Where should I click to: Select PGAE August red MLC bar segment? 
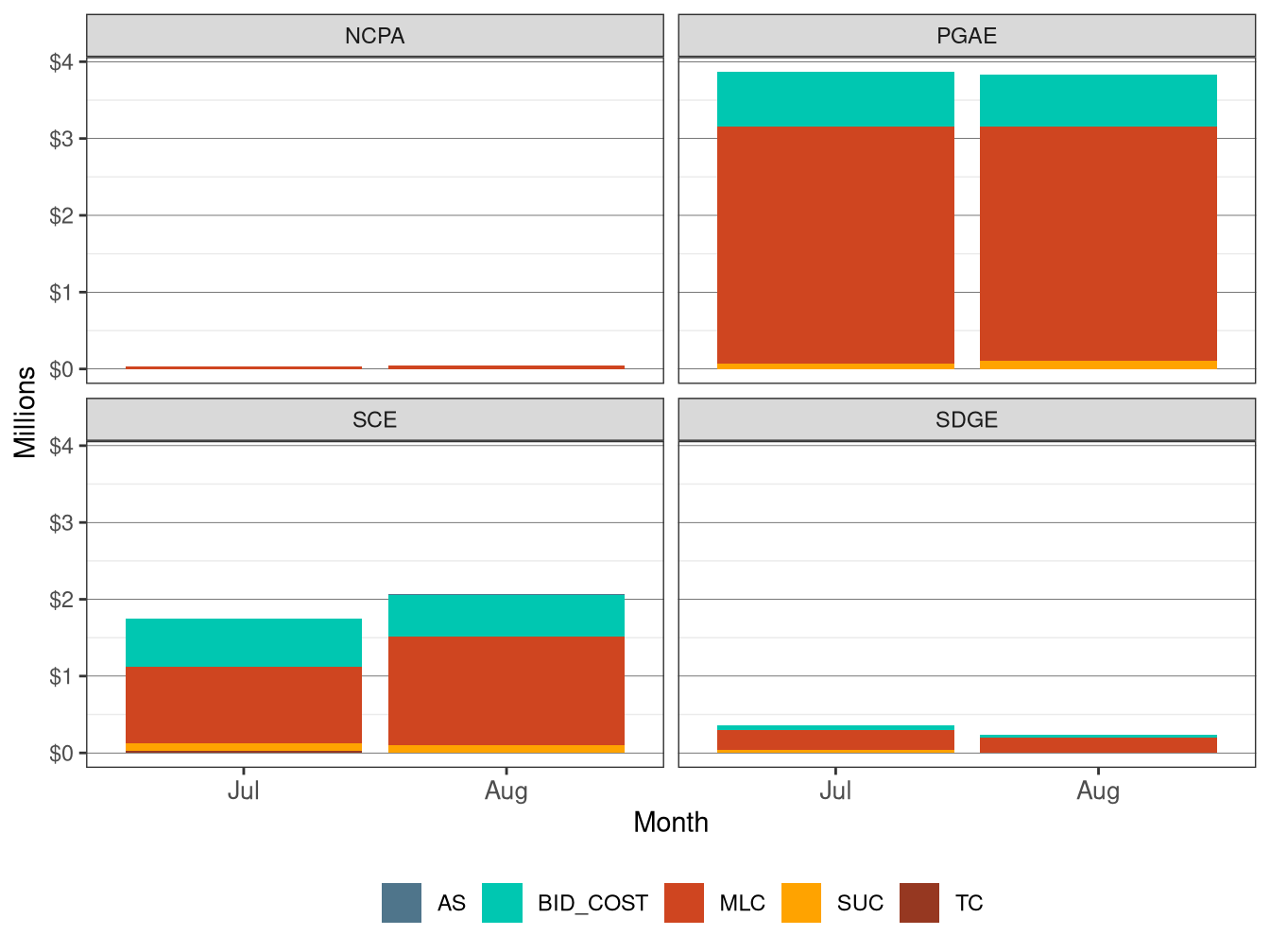click(1098, 244)
